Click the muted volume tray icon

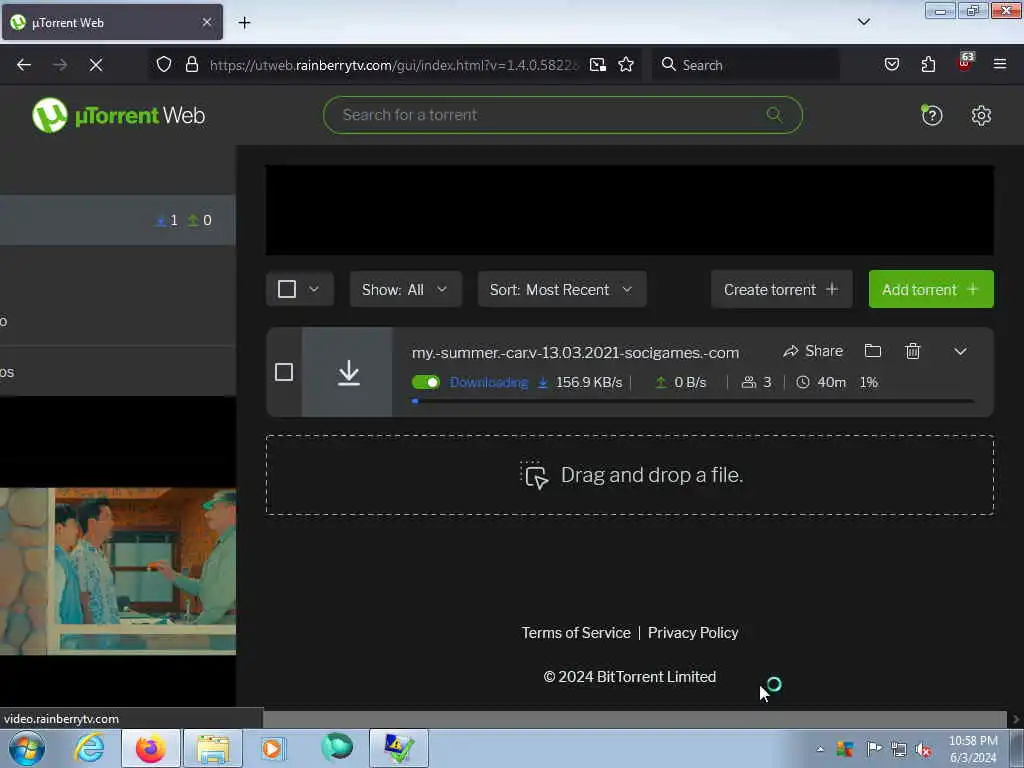[x=923, y=749]
